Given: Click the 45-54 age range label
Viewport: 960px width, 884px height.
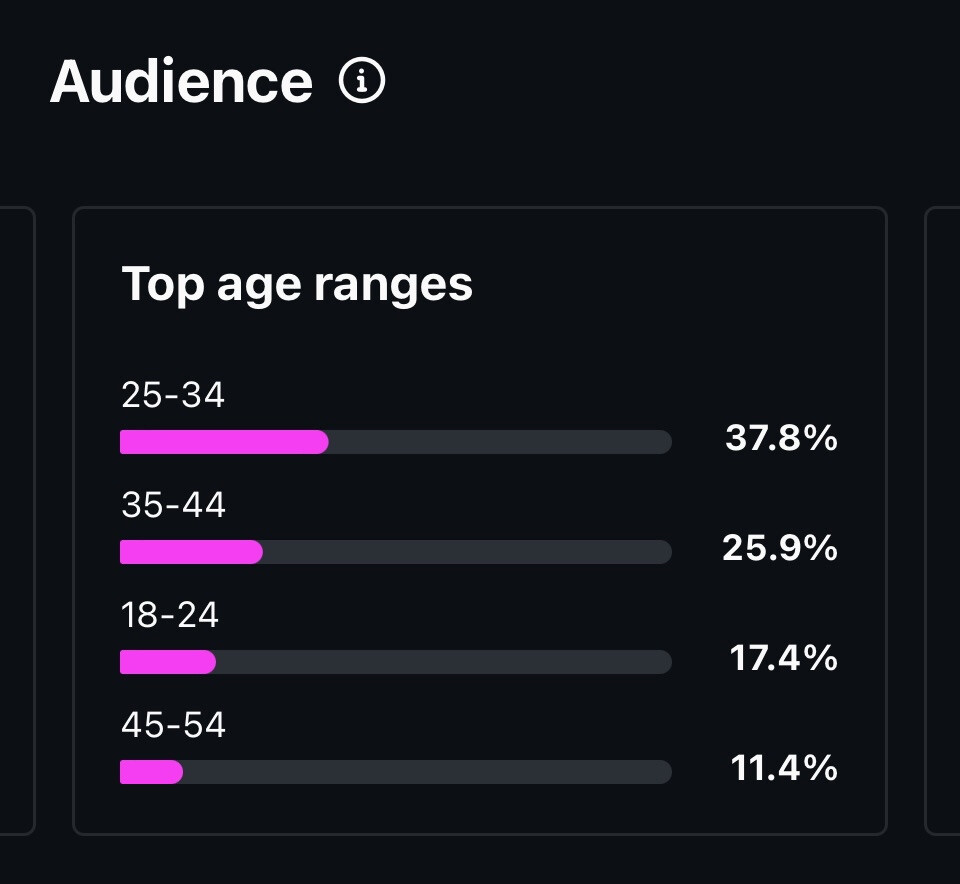Looking at the screenshot, I should pyautogui.click(x=173, y=725).
